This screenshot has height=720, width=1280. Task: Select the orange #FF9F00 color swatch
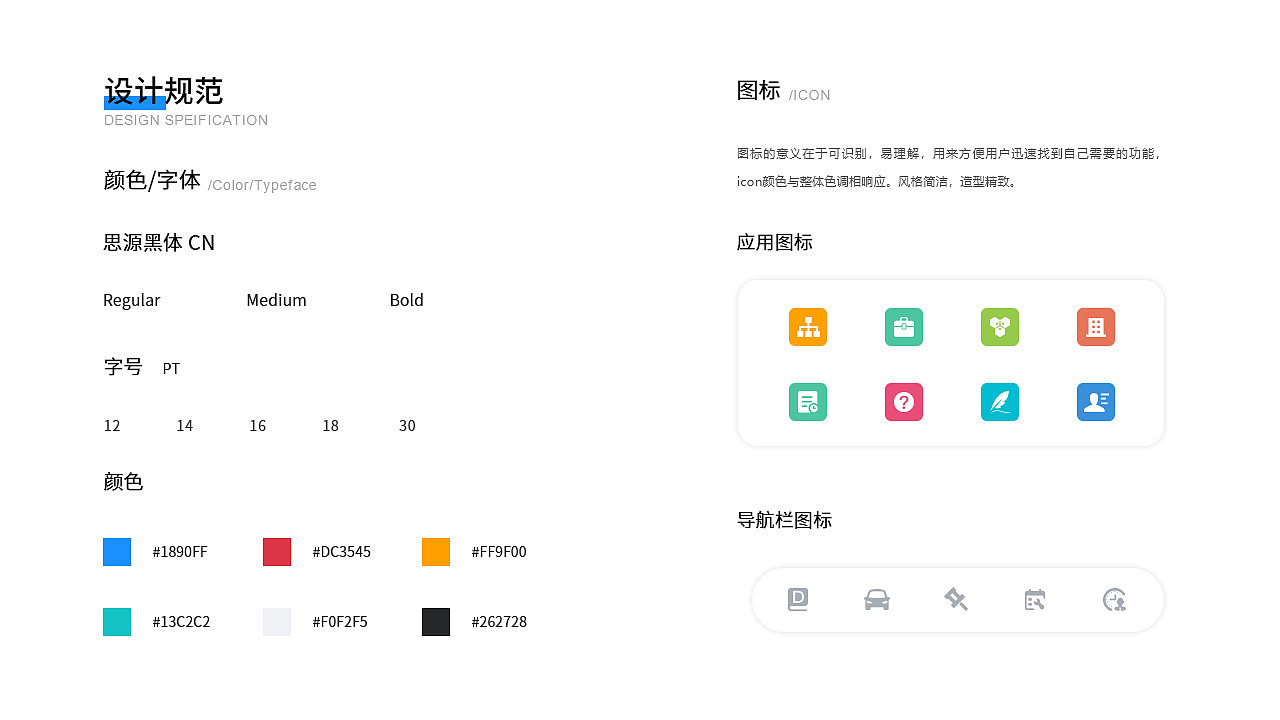click(x=435, y=551)
